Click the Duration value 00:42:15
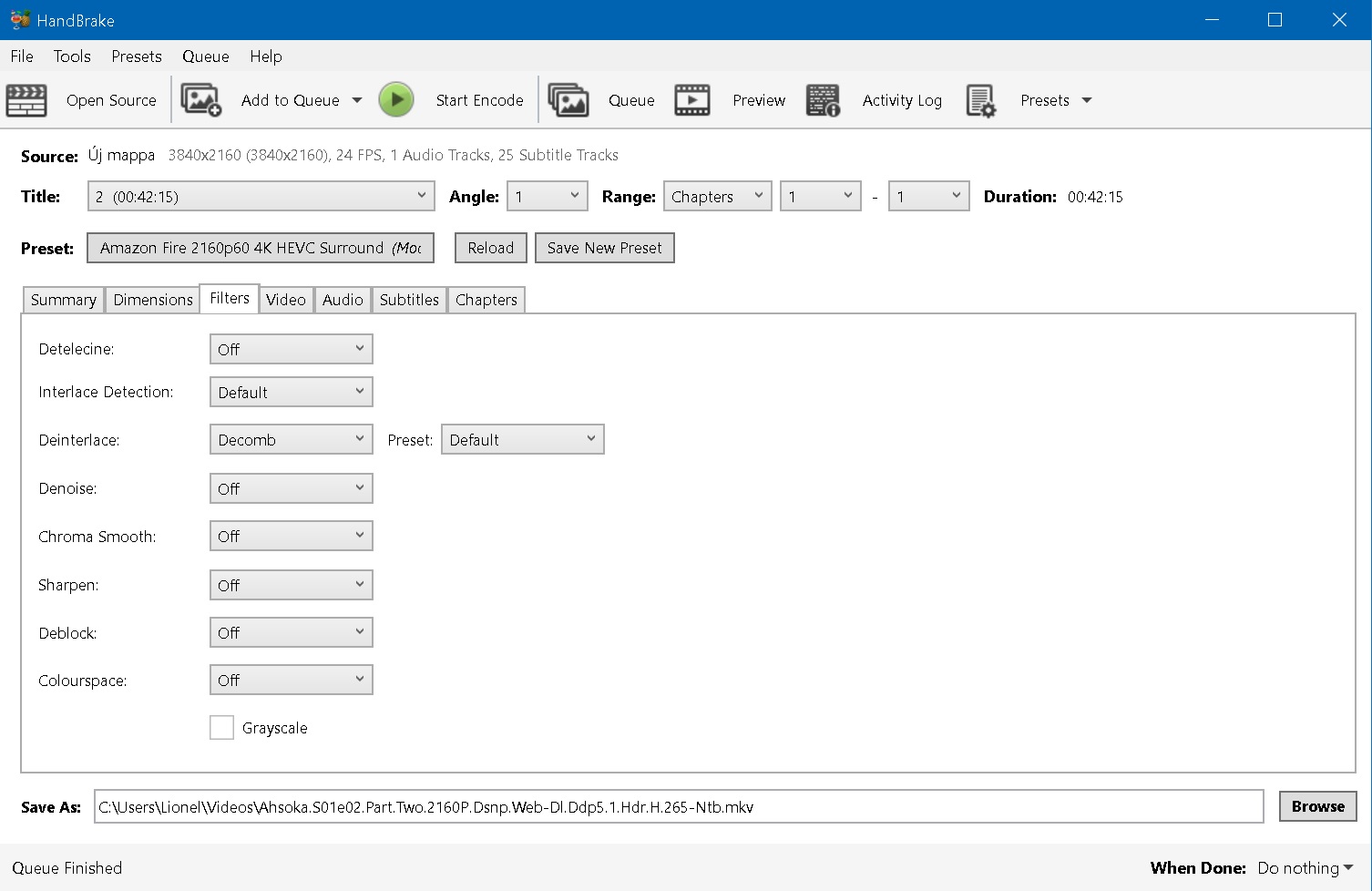1372x891 pixels. coord(1095,197)
